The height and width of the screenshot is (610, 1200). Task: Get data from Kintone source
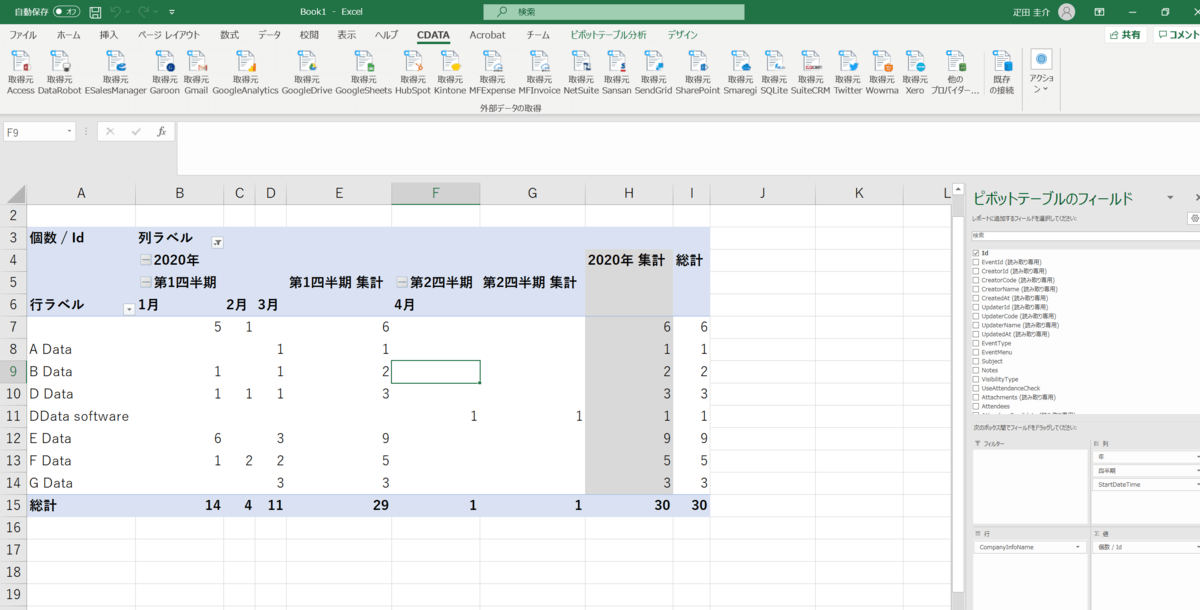[450, 73]
